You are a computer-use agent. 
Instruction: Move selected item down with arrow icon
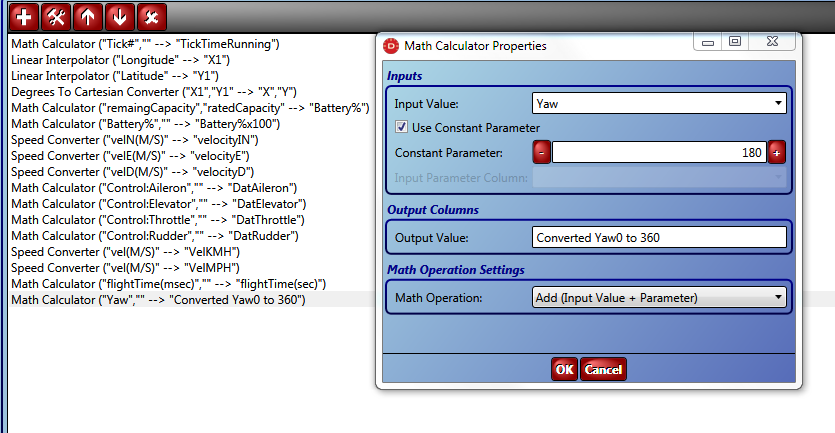click(120, 17)
